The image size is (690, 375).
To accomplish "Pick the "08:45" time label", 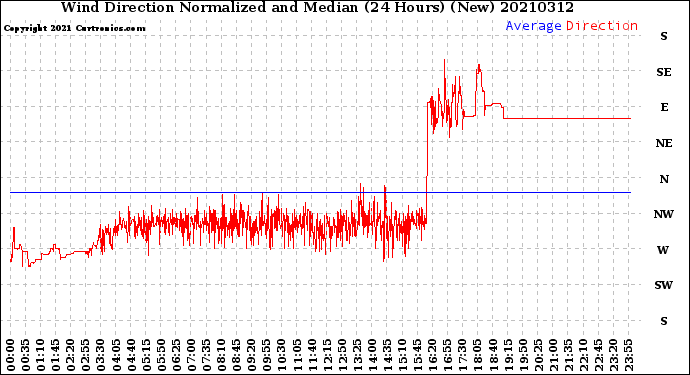I will (237, 355).
